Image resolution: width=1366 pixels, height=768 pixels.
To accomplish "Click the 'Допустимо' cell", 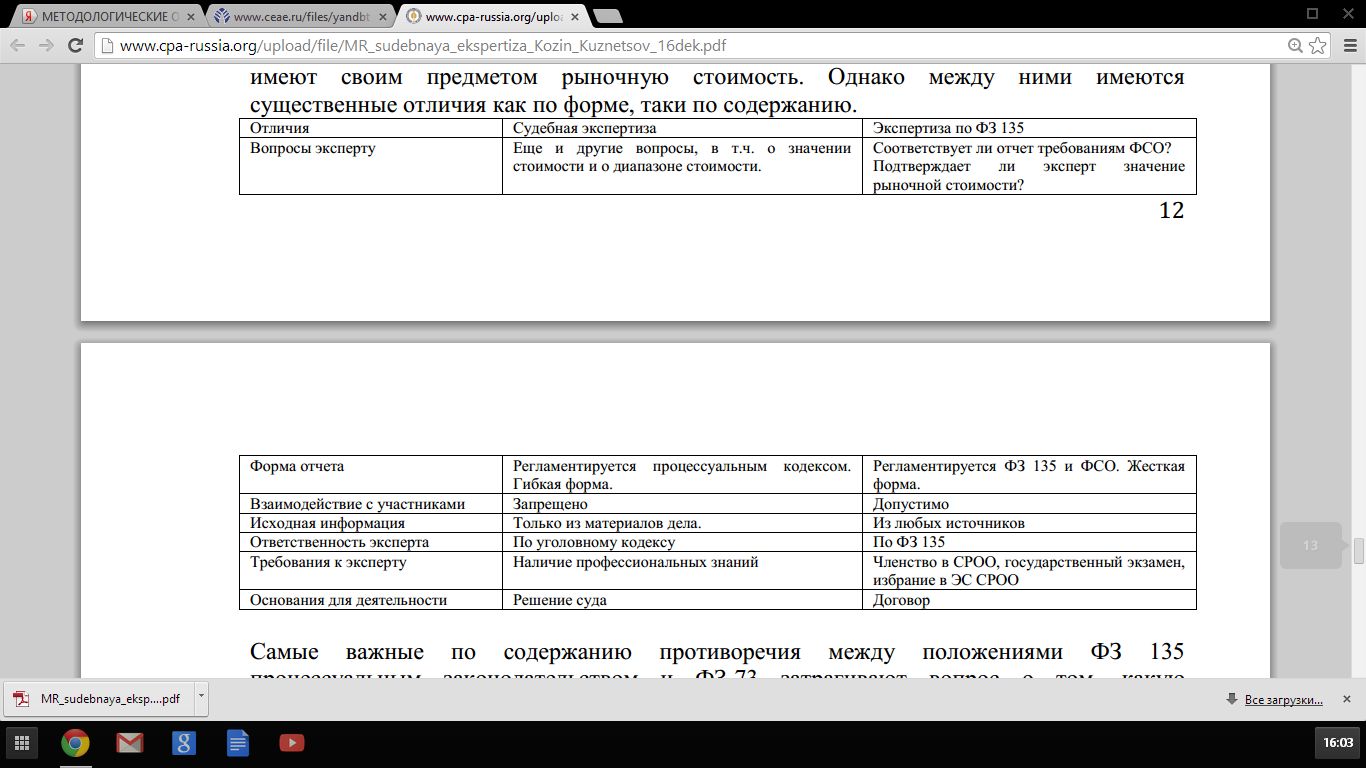I will click(1029, 504).
